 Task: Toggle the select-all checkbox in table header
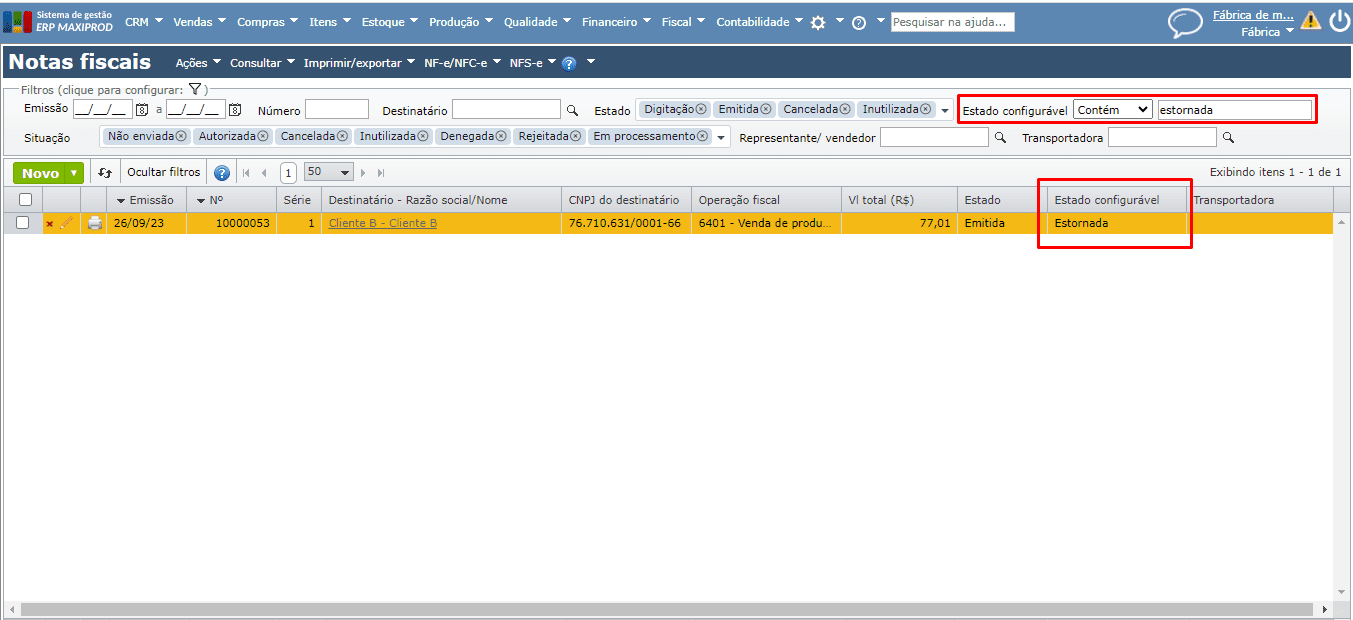(24, 200)
